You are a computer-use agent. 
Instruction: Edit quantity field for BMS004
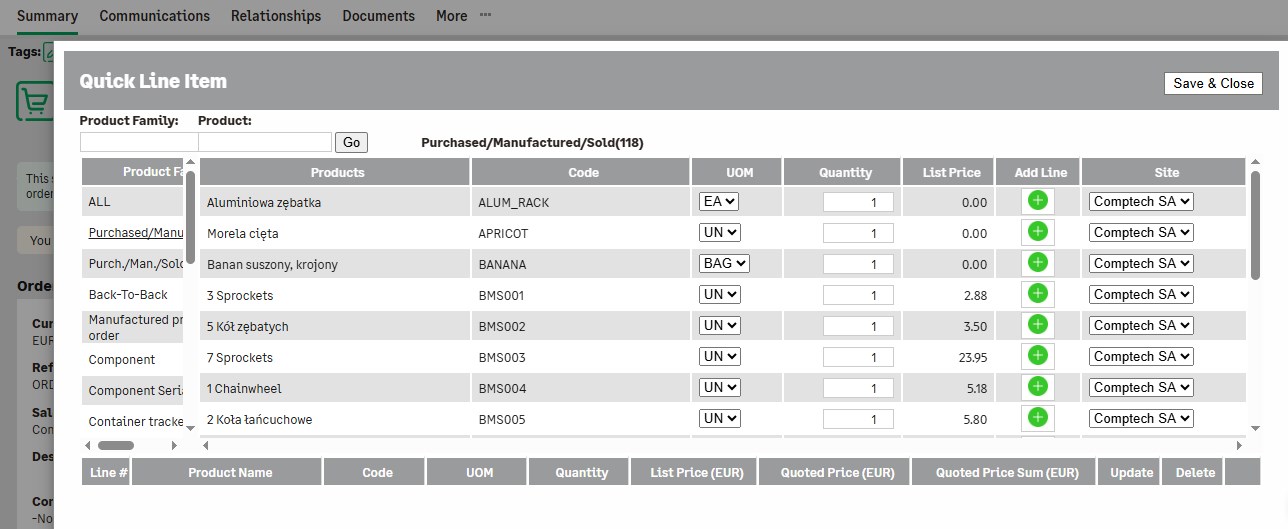tap(858, 388)
